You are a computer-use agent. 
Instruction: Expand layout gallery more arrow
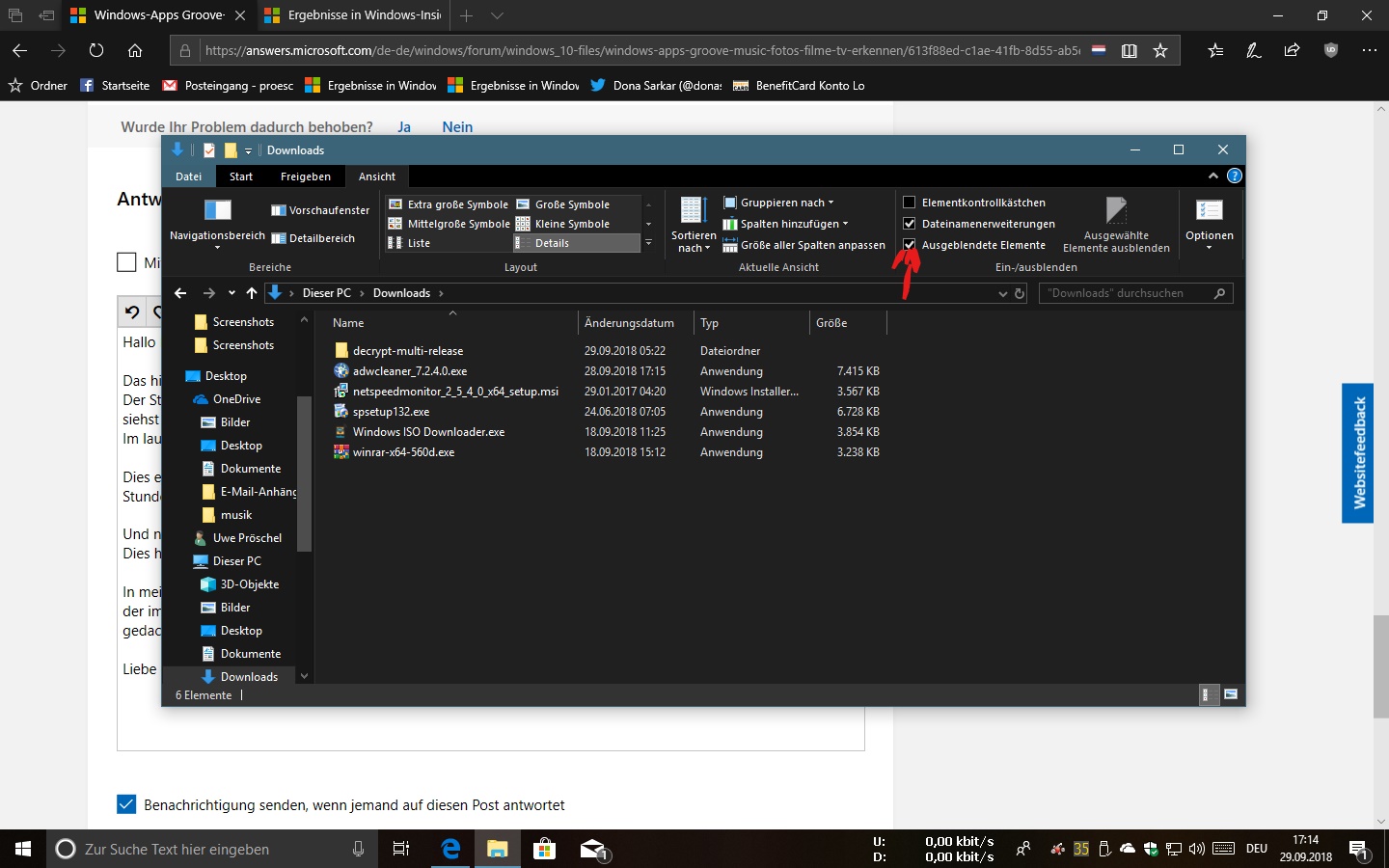[648, 243]
